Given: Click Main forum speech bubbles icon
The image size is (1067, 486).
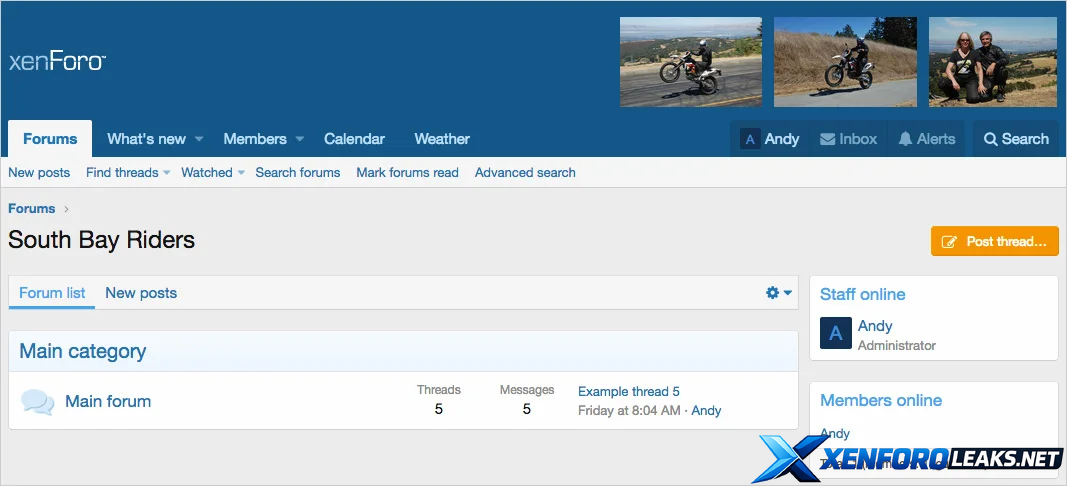Looking at the screenshot, I should tap(38, 402).
